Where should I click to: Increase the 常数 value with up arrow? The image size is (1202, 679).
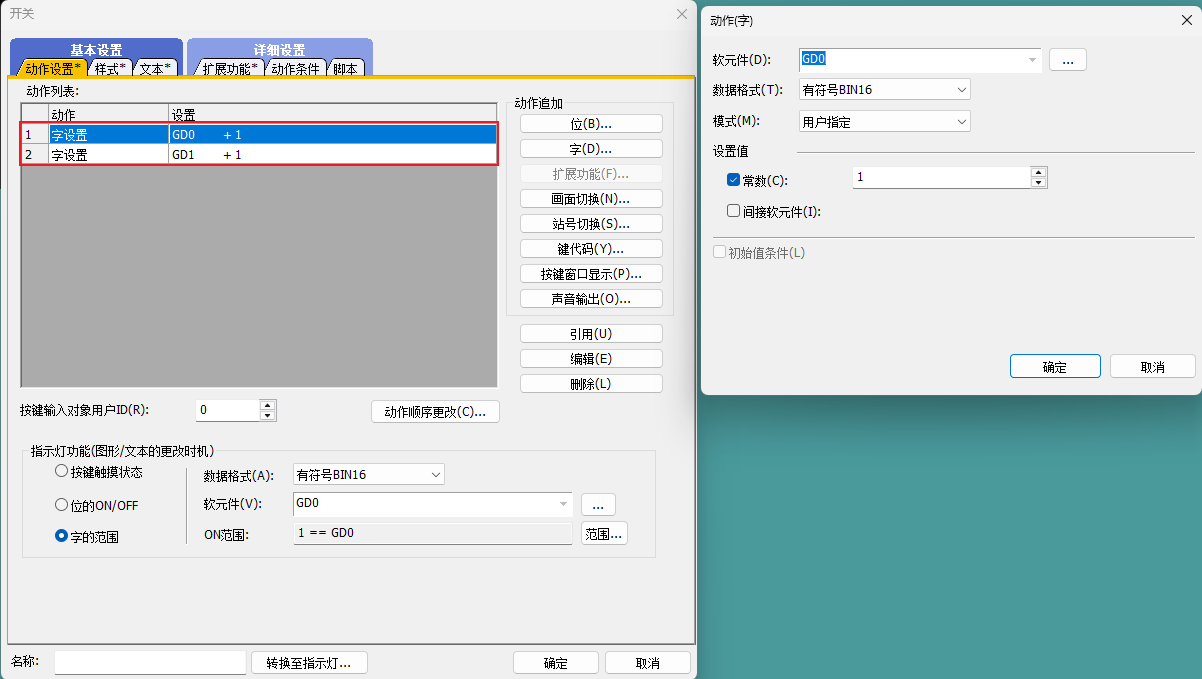point(1039,172)
